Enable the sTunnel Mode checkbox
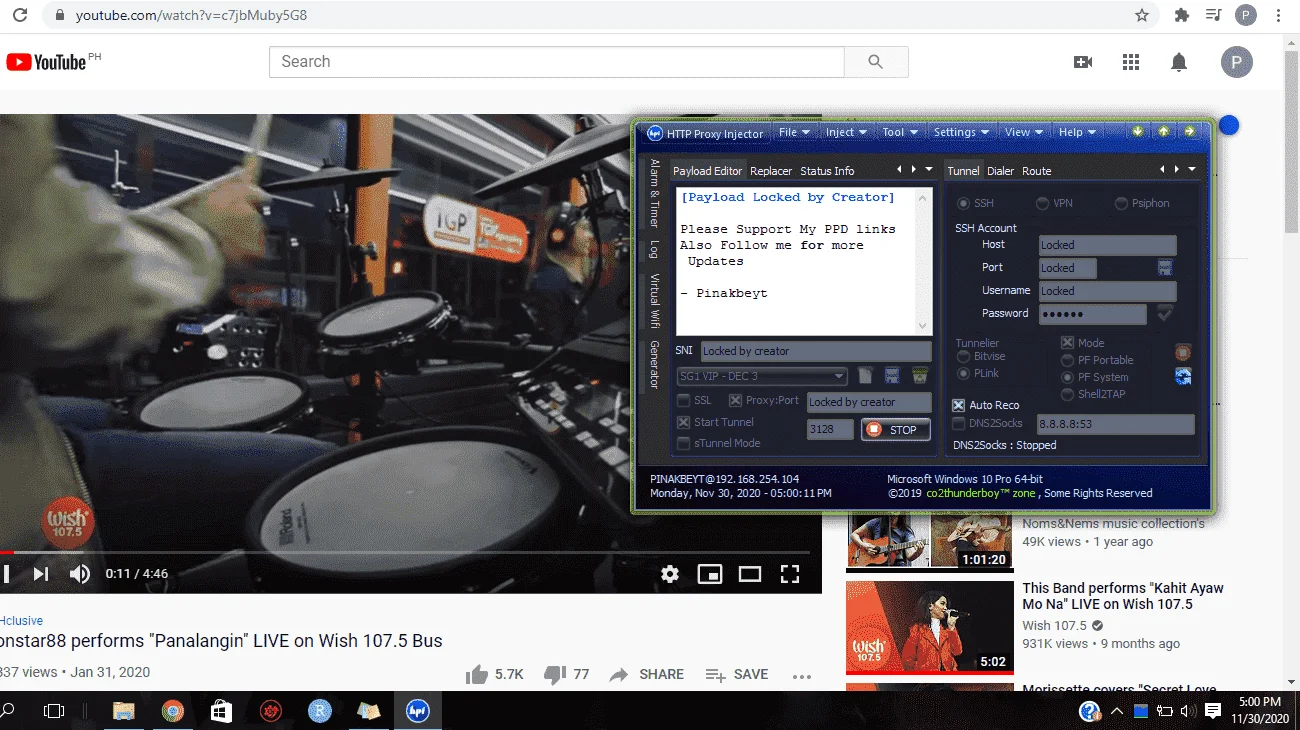This screenshot has width=1300, height=730. point(683,443)
